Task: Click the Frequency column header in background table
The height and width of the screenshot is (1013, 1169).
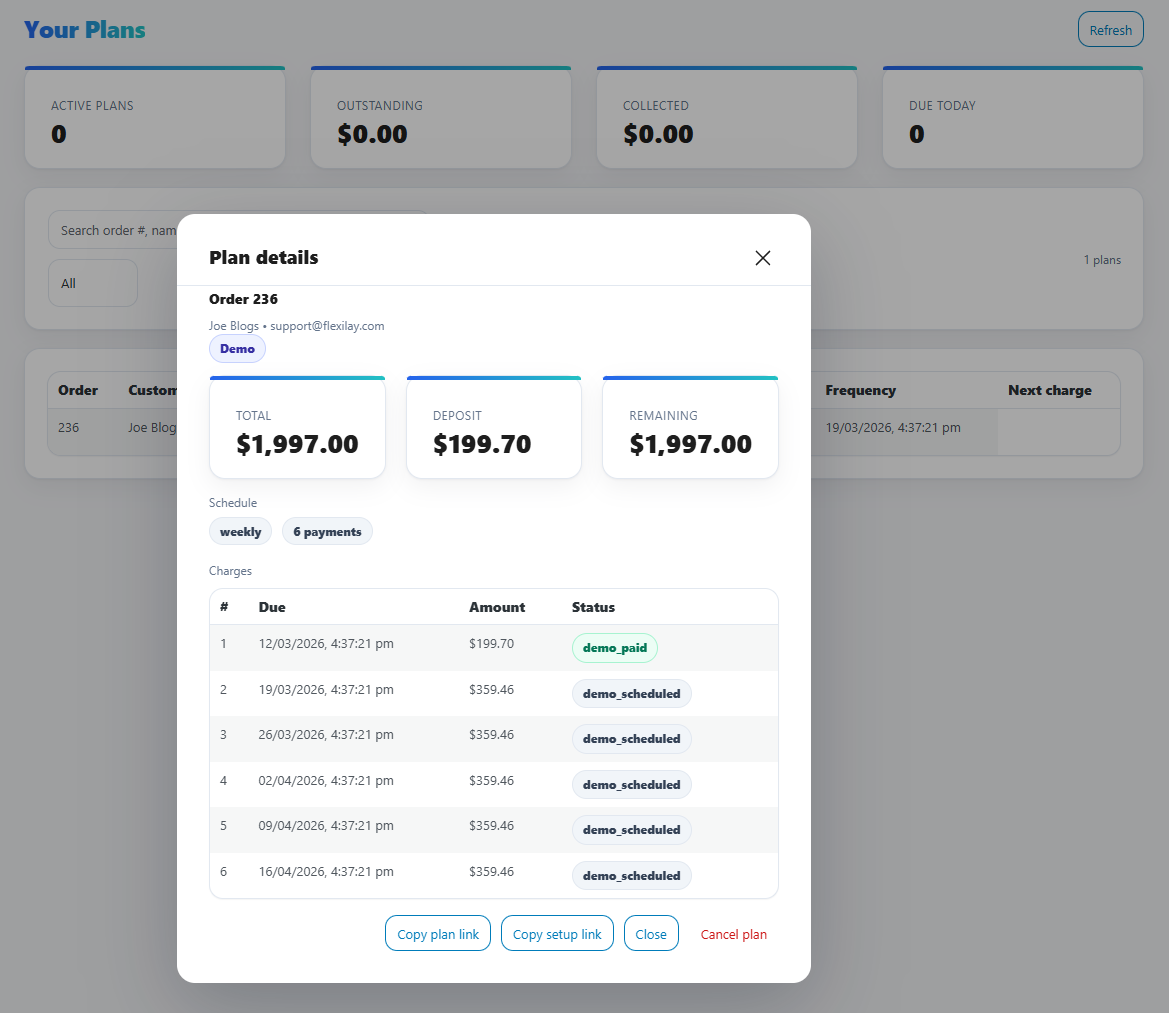Action: tap(860, 390)
